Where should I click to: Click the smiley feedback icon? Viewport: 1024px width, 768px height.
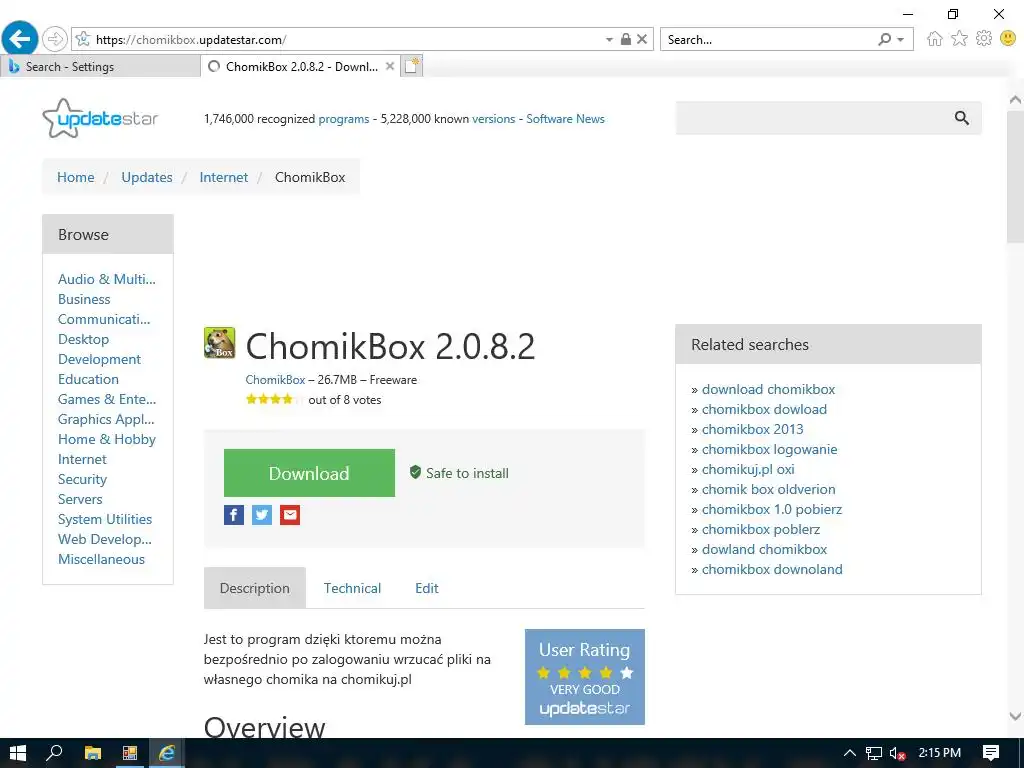click(1008, 39)
